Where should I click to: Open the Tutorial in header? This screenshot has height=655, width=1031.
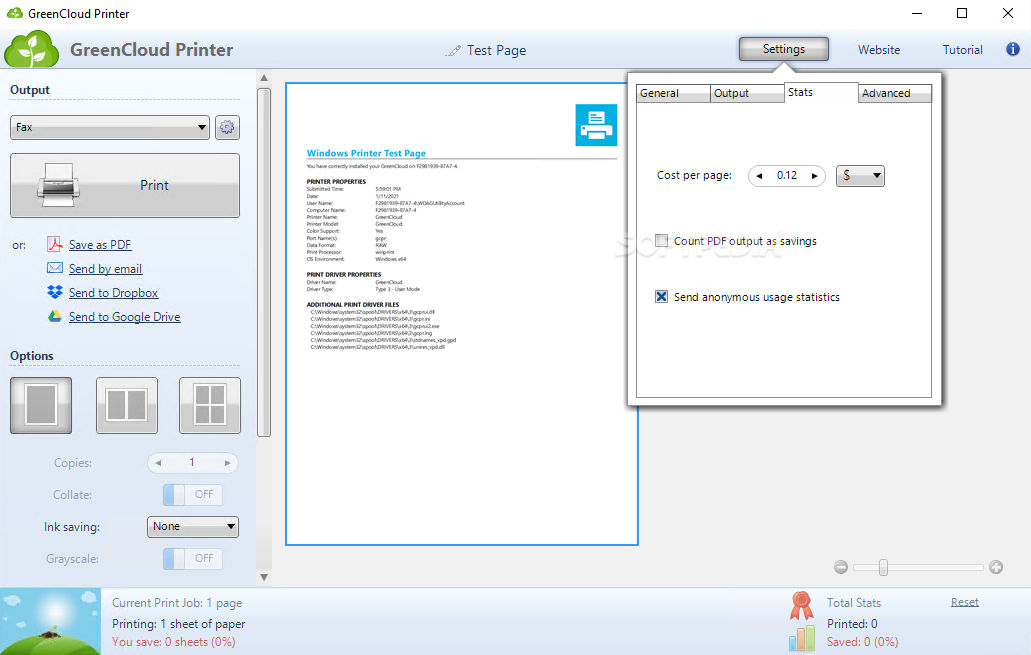point(963,50)
